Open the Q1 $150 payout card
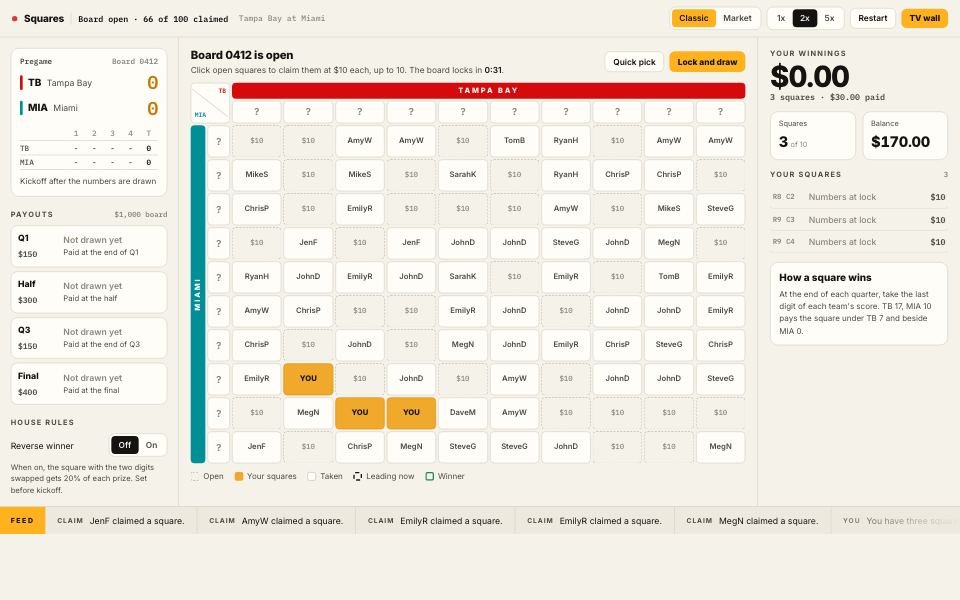960x600 pixels. click(89, 246)
